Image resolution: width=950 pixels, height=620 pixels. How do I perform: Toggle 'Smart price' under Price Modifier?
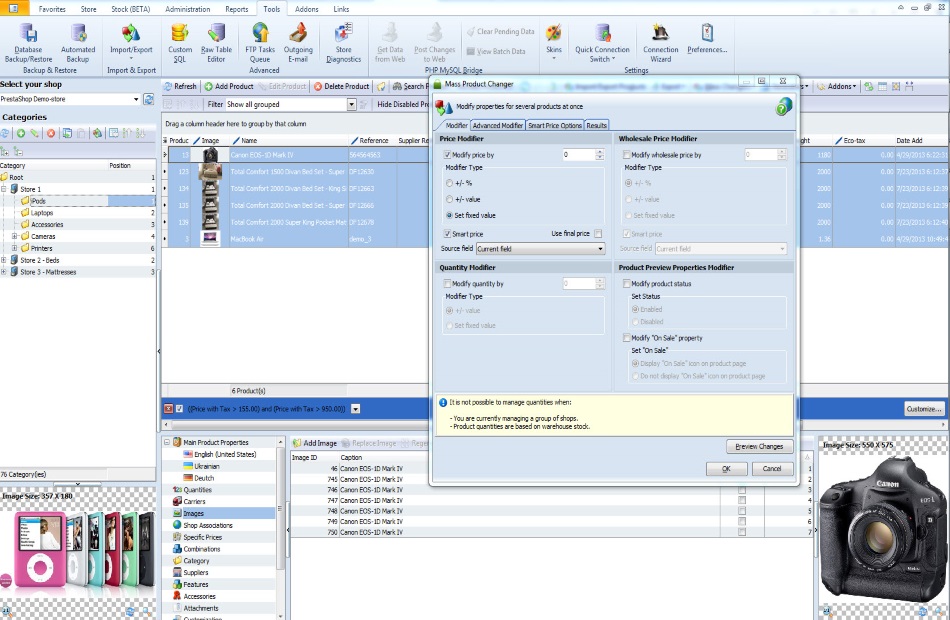pos(448,234)
